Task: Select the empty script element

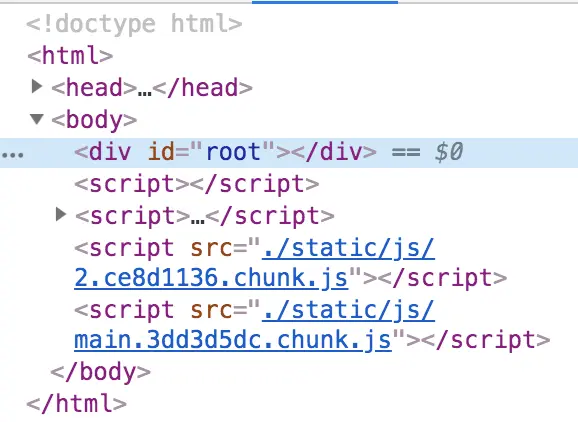Action: tap(197, 184)
